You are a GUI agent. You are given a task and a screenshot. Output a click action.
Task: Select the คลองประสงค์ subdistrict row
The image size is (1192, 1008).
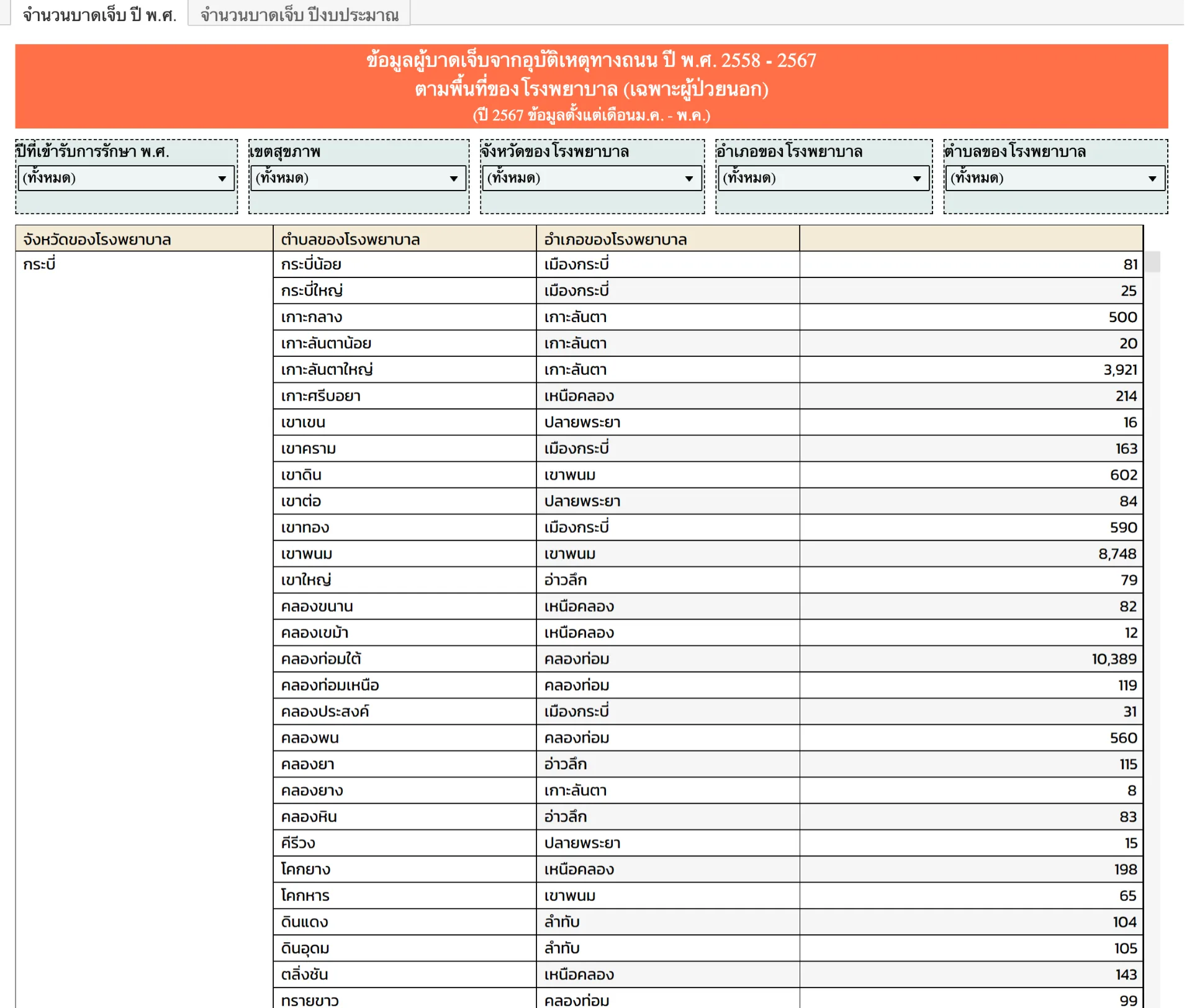coord(405,711)
